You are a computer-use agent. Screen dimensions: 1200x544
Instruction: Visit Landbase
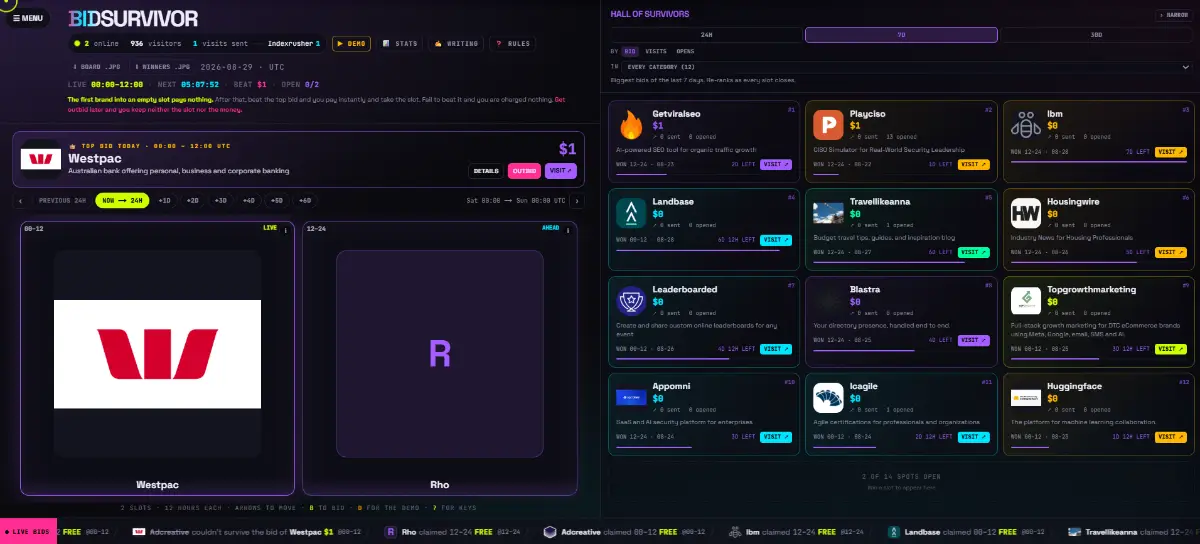click(776, 240)
